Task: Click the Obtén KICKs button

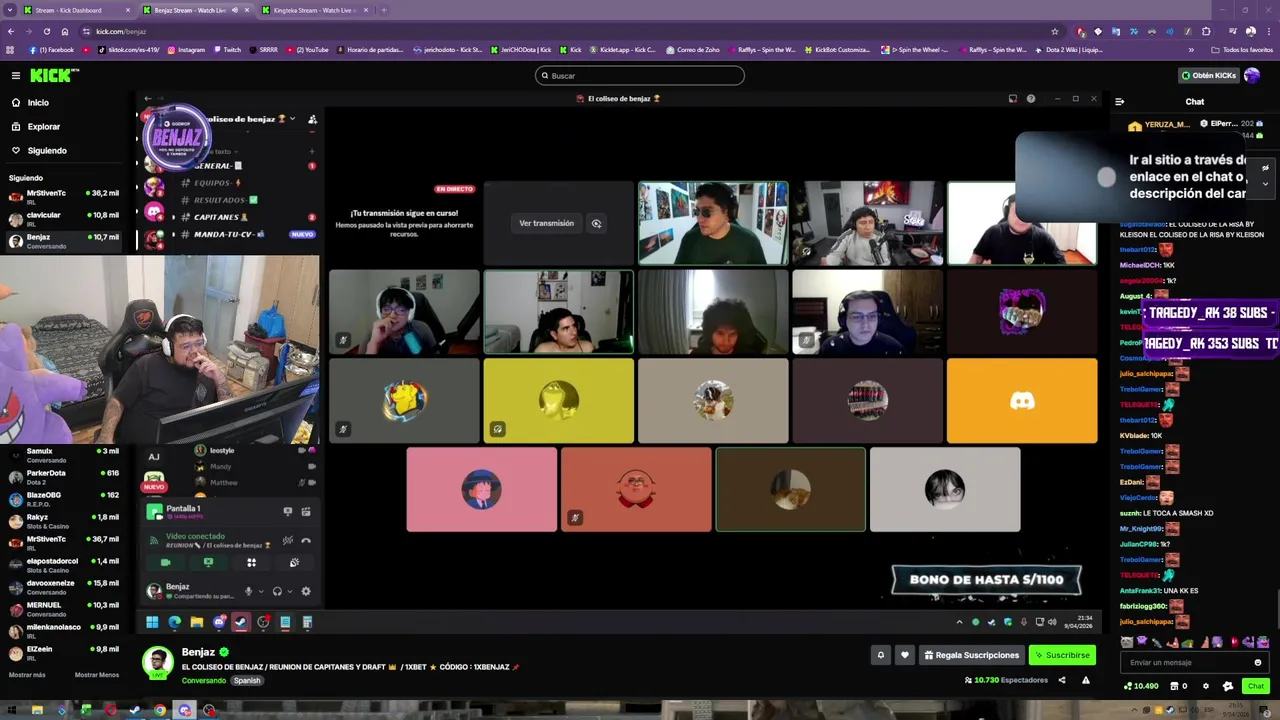Action: pos(1208,76)
